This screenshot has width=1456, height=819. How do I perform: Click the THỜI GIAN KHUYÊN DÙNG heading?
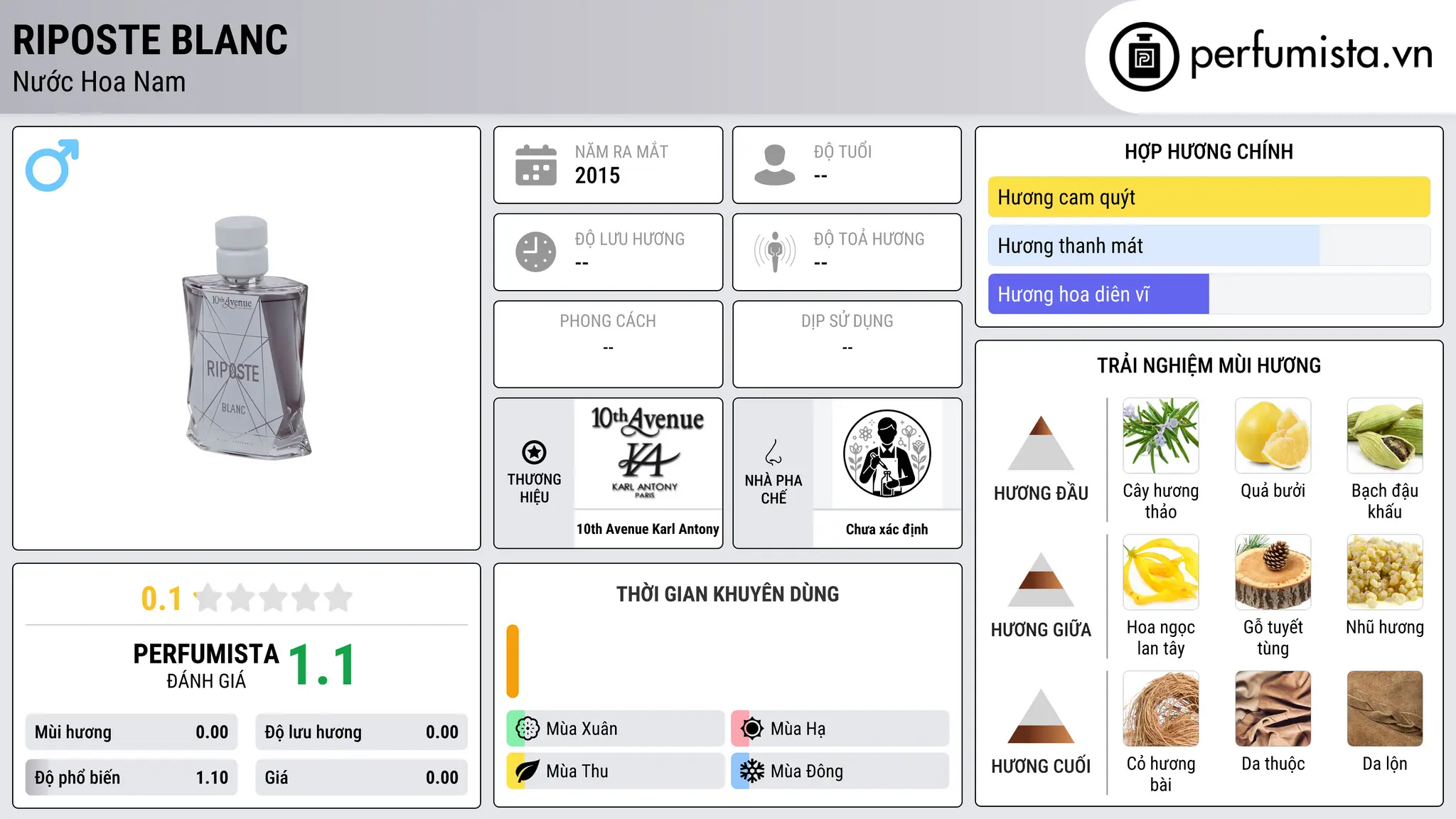pos(727,594)
